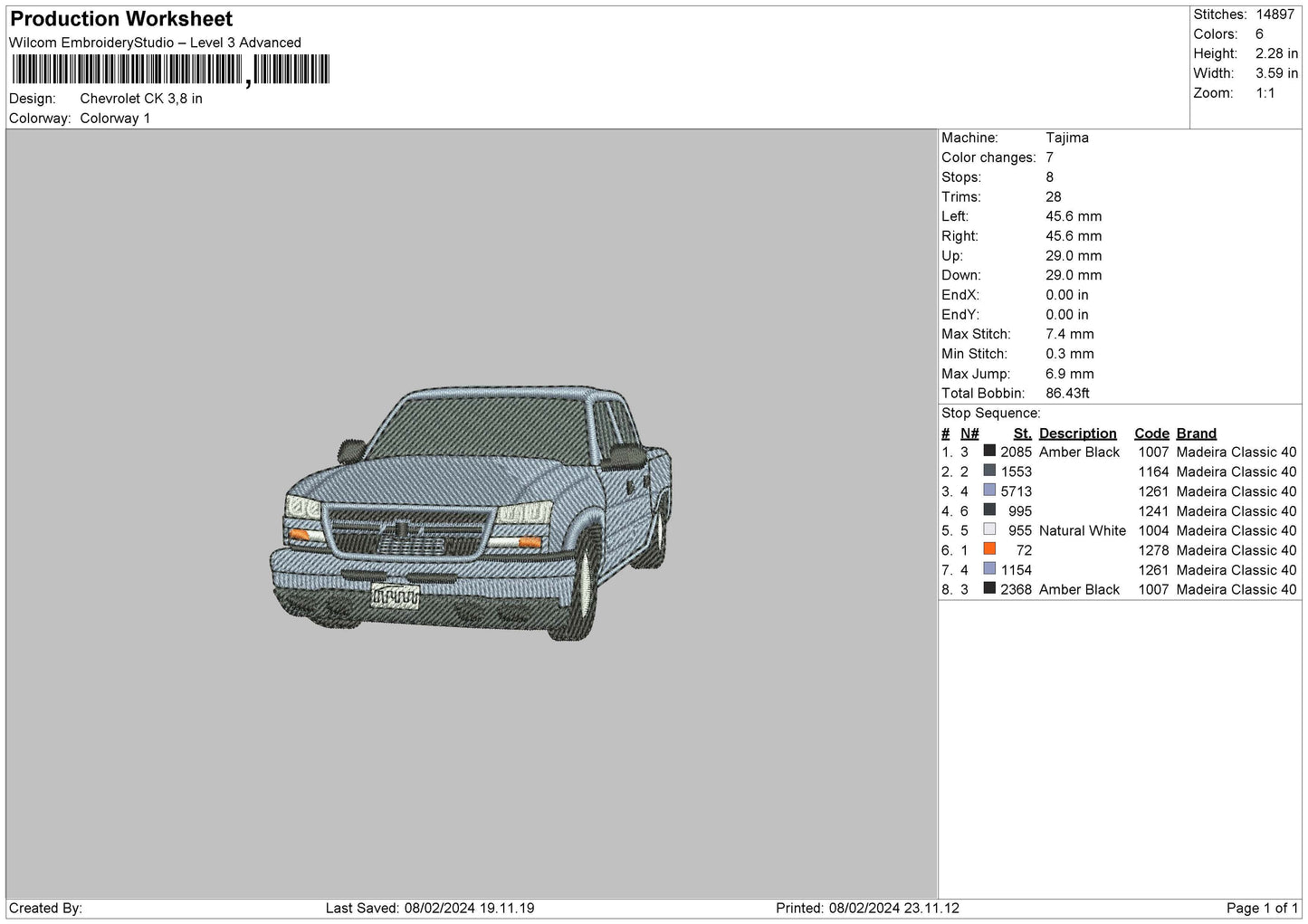Viewport: 1308px width, 924px height.
Task: Select the black swatch beside stitch count 2368
Action: click(x=989, y=588)
